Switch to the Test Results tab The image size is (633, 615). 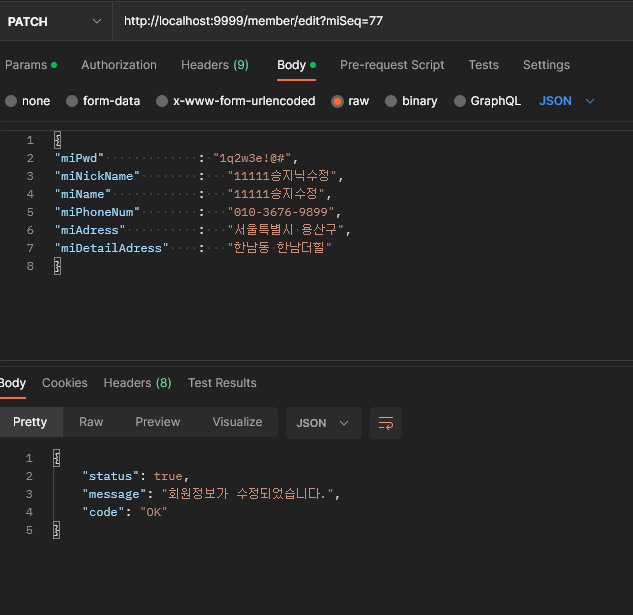tap(222, 383)
